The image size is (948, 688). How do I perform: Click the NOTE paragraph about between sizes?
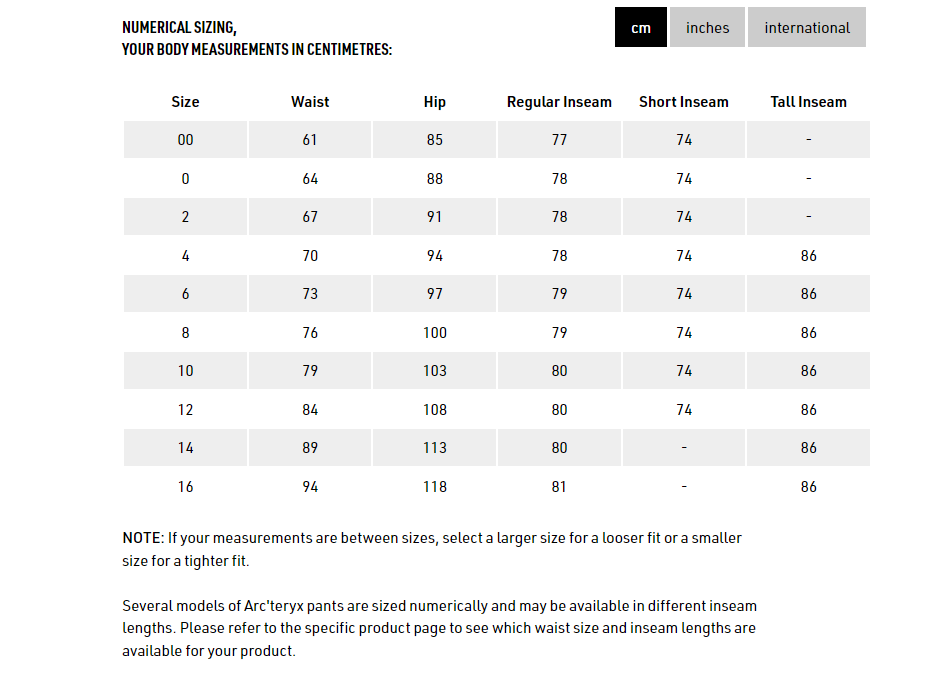[432, 549]
